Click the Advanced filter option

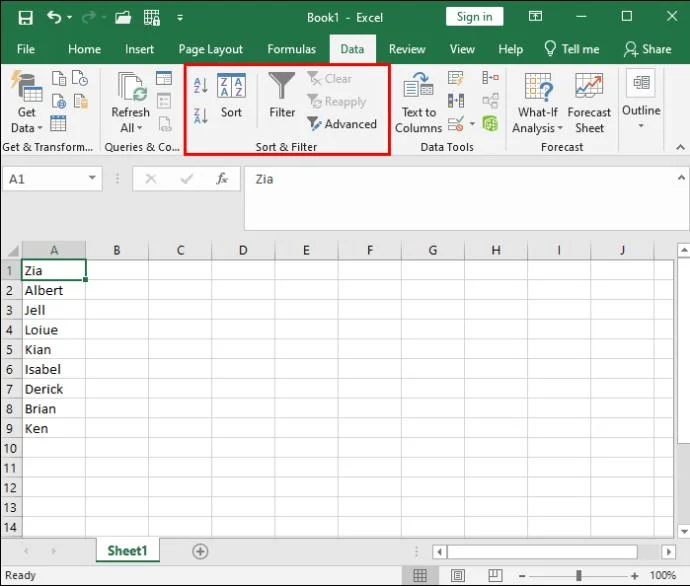pyautogui.click(x=342, y=124)
